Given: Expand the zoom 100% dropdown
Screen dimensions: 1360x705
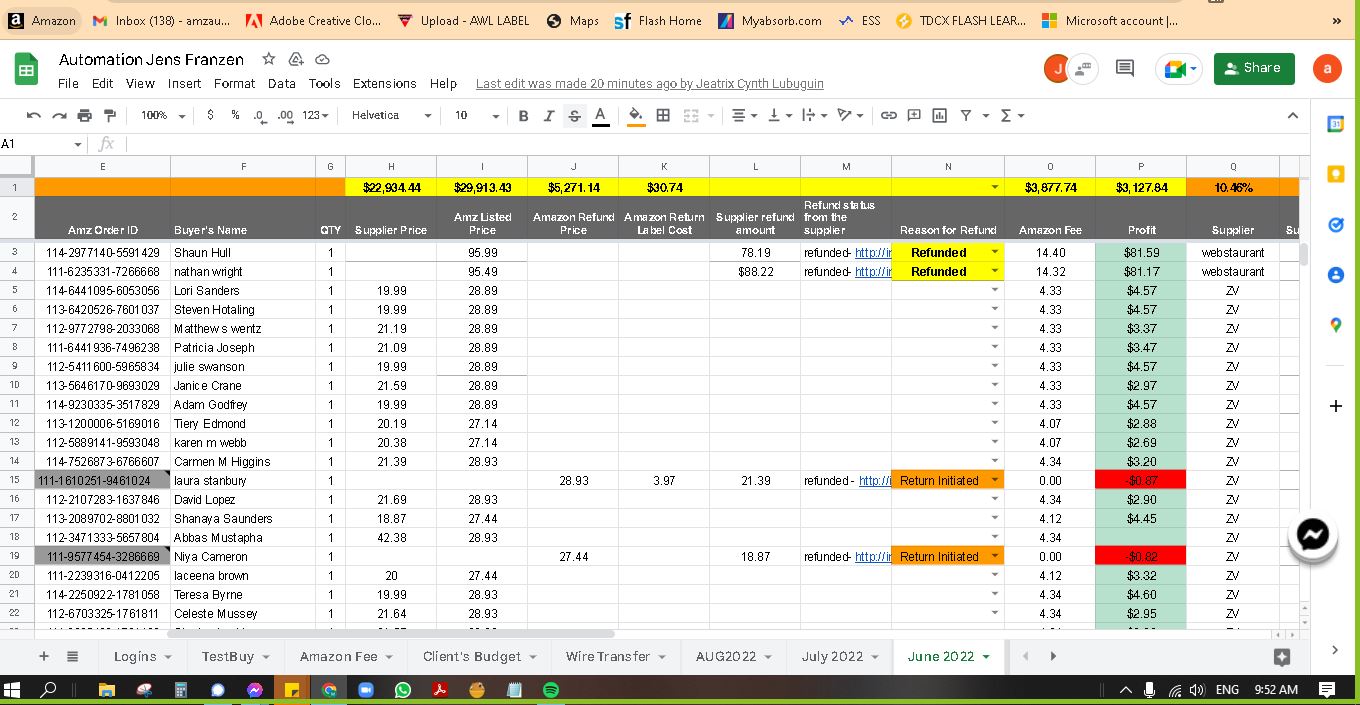Looking at the screenshot, I should (x=163, y=116).
